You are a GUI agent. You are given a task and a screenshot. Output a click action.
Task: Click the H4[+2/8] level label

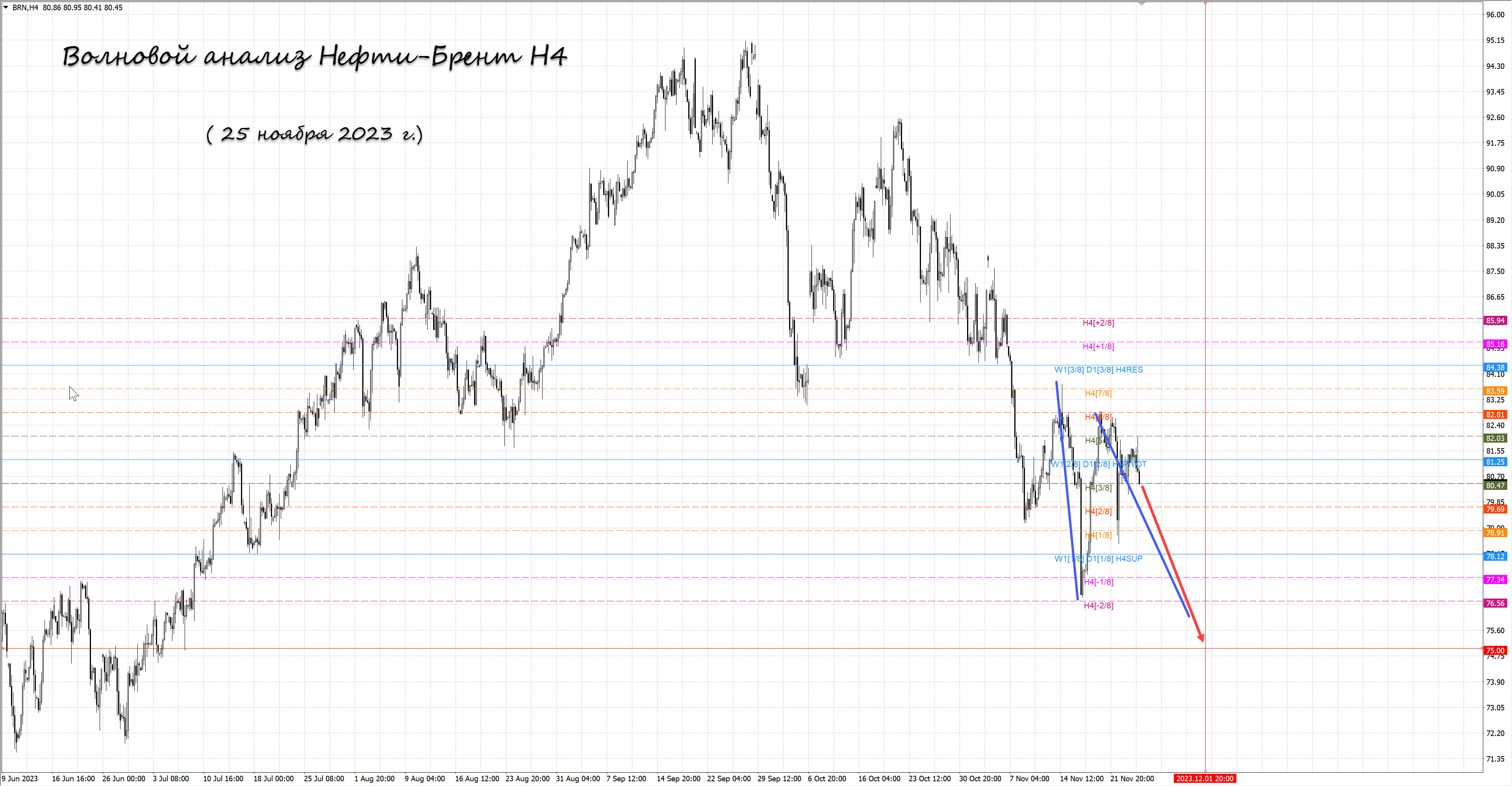1098,323
